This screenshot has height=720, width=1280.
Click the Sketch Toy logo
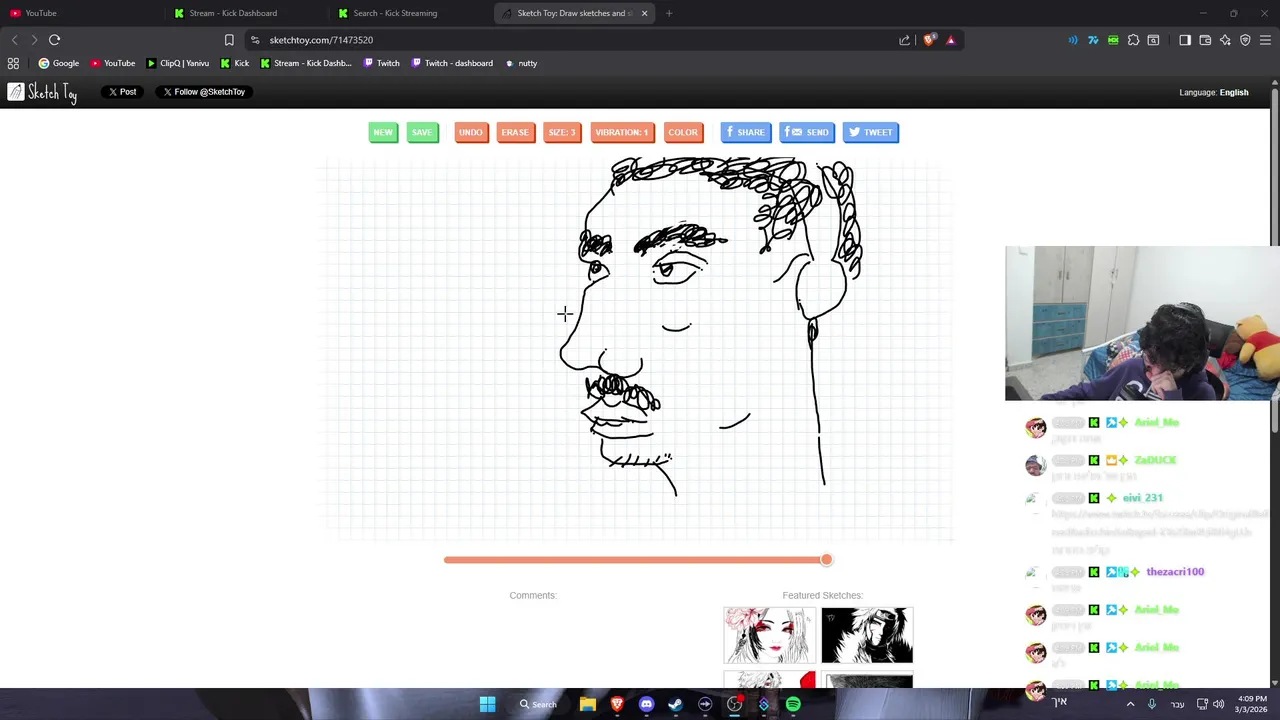42,92
